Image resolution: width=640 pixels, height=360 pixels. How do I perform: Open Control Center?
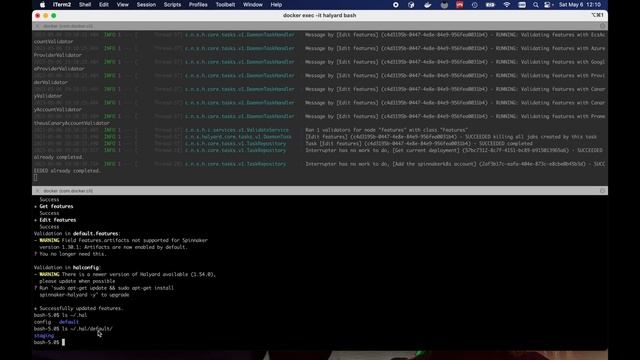point(547,5)
